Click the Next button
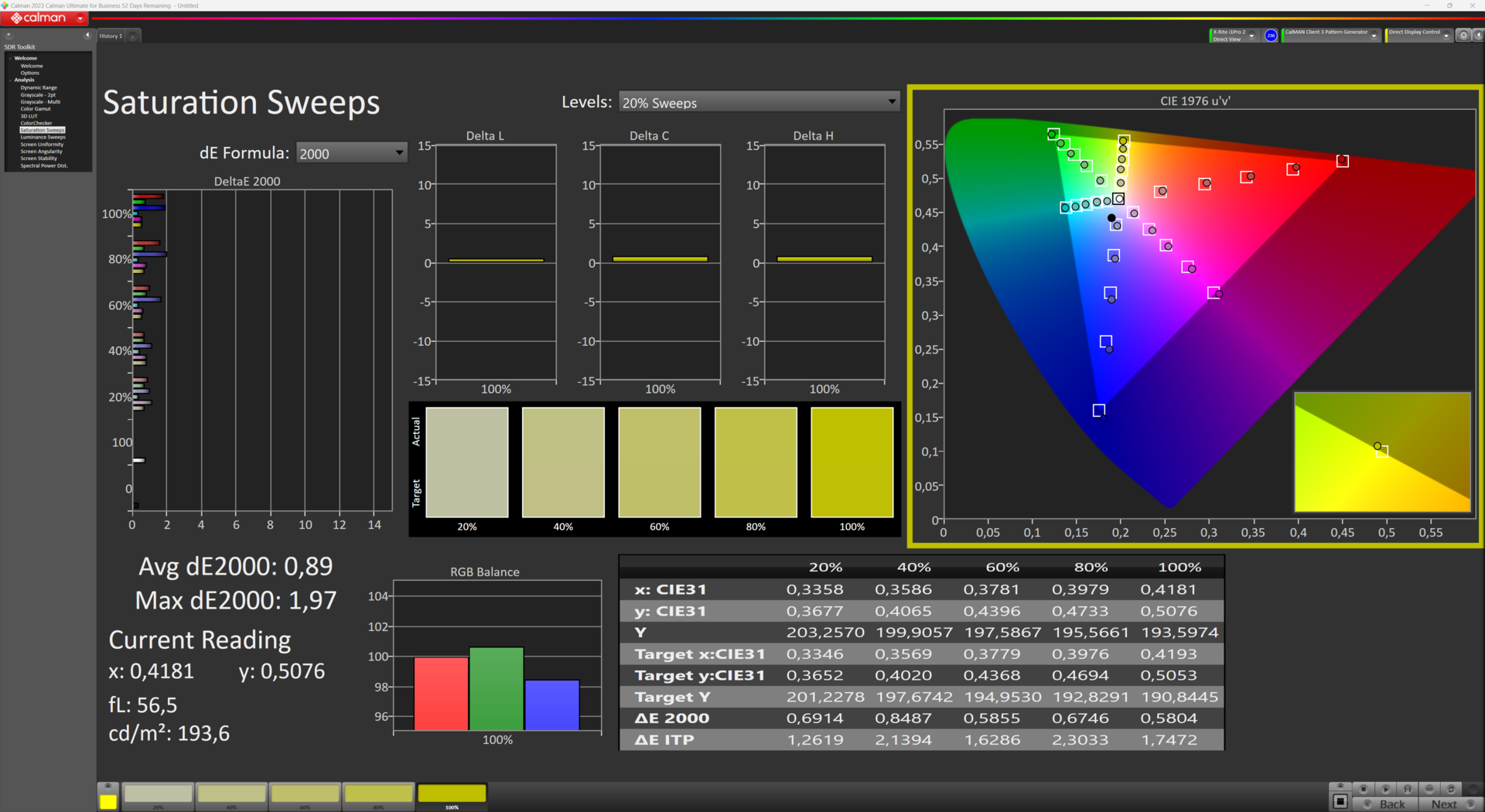Image resolution: width=1485 pixels, height=812 pixels. pos(1451,804)
